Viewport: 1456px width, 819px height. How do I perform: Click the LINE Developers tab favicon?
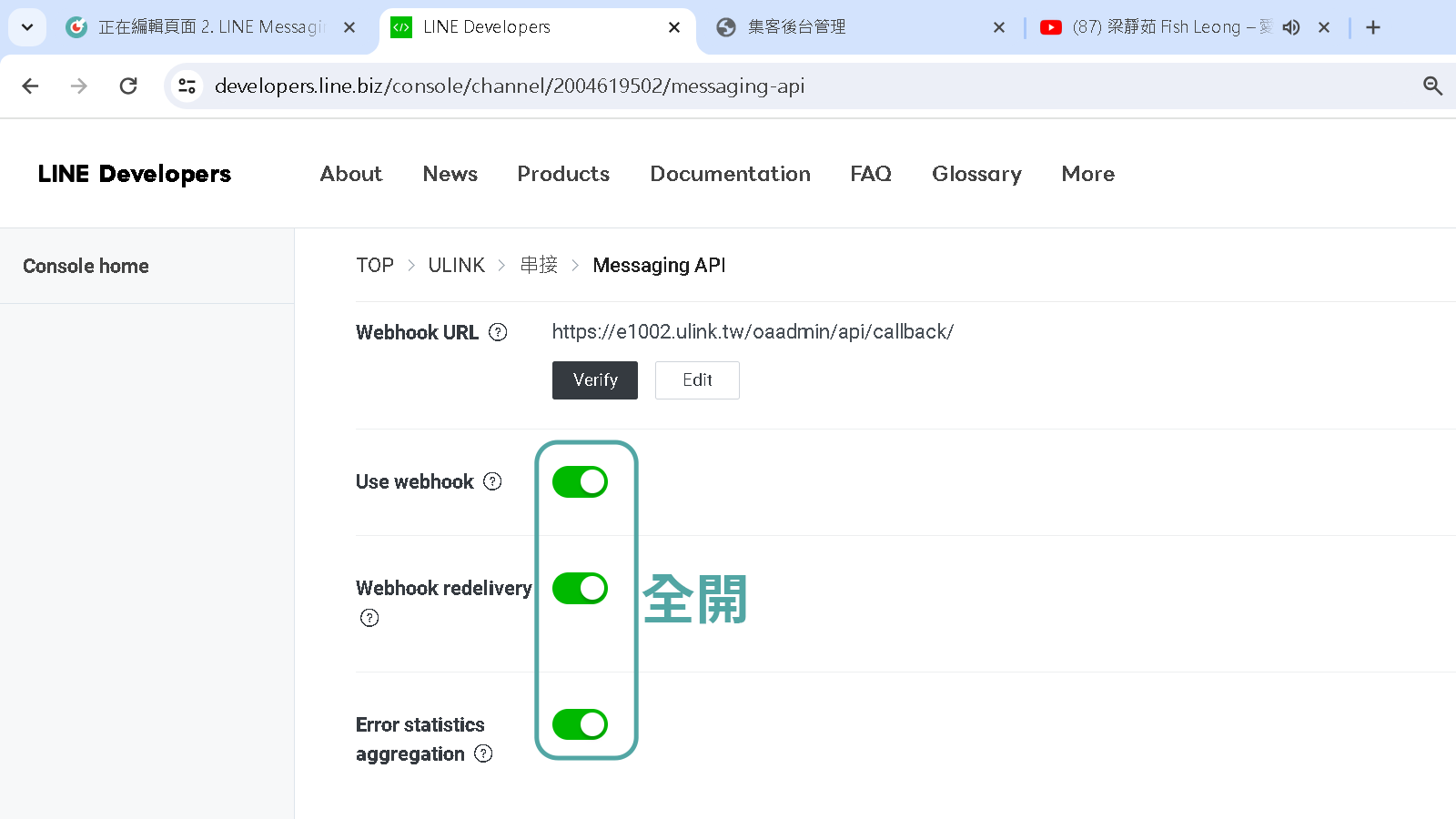click(401, 27)
